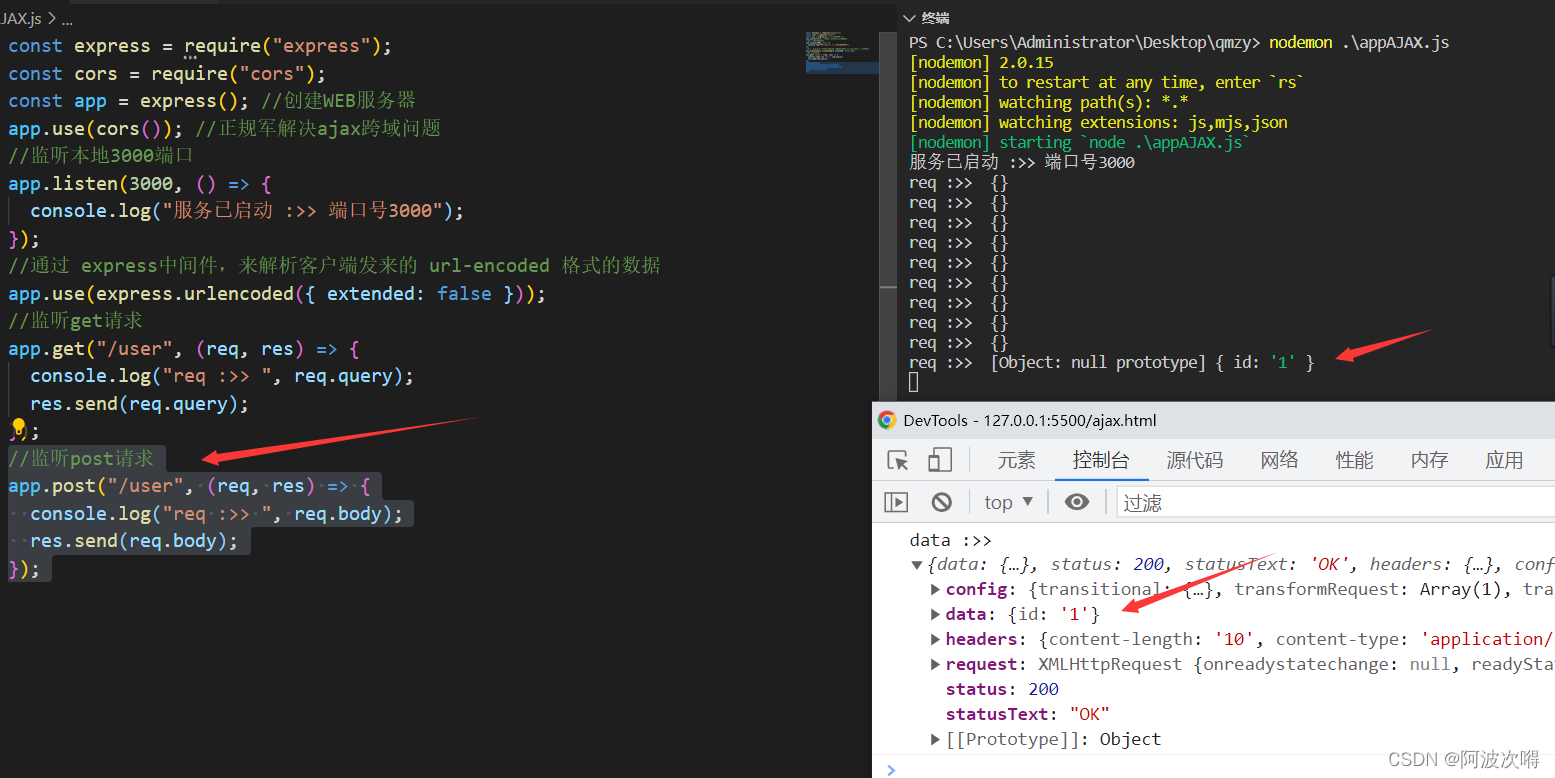Click the breadcrumb ellipsis after JAX.js
The height and width of the screenshot is (778, 1555).
67,18
